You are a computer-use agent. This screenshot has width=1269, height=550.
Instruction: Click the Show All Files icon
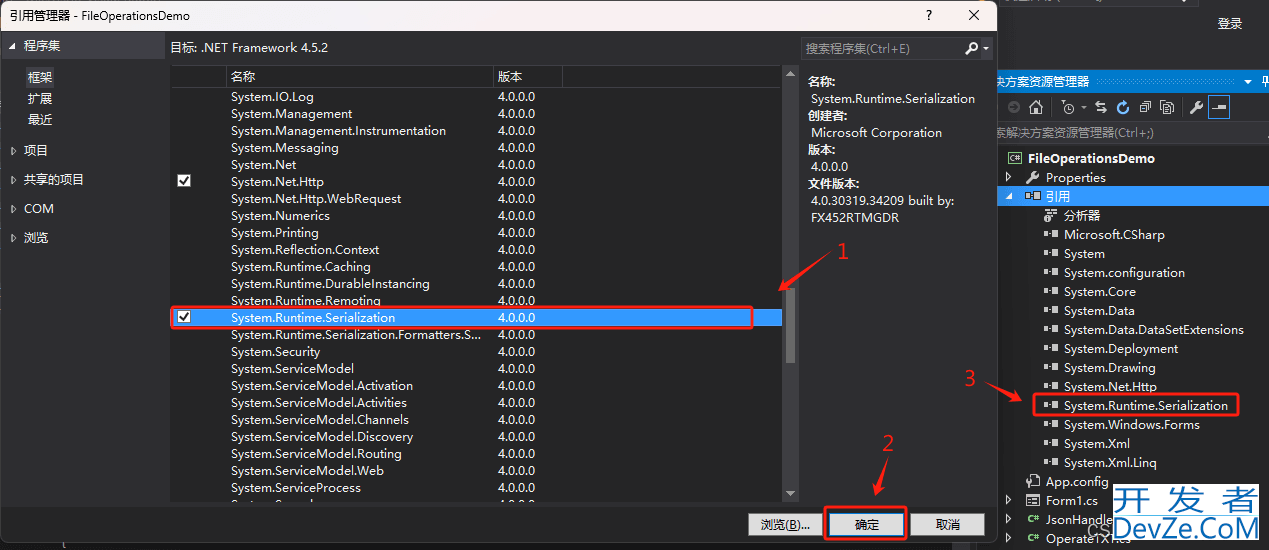tap(1167, 107)
